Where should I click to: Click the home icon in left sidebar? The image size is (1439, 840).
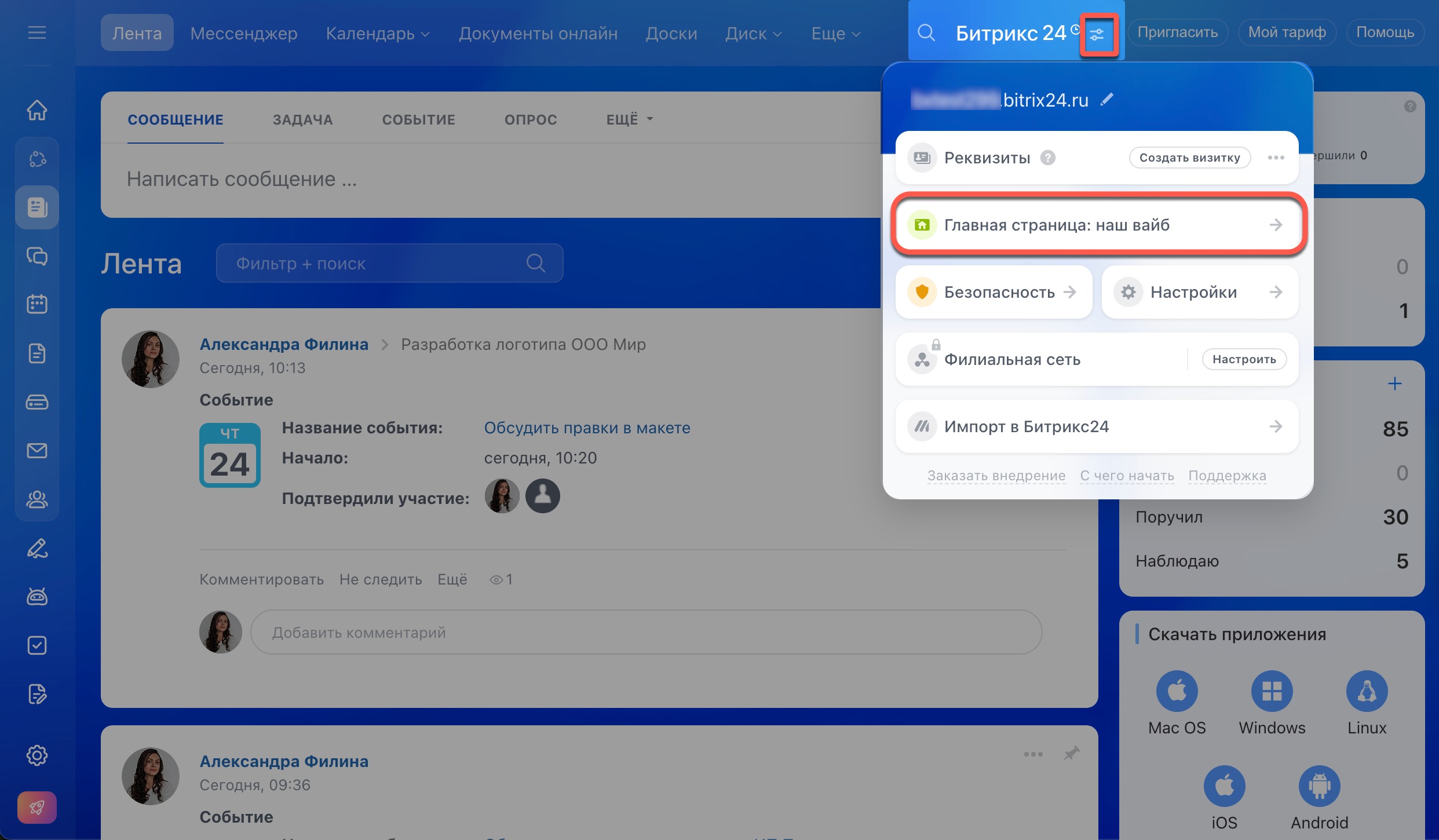point(37,110)
